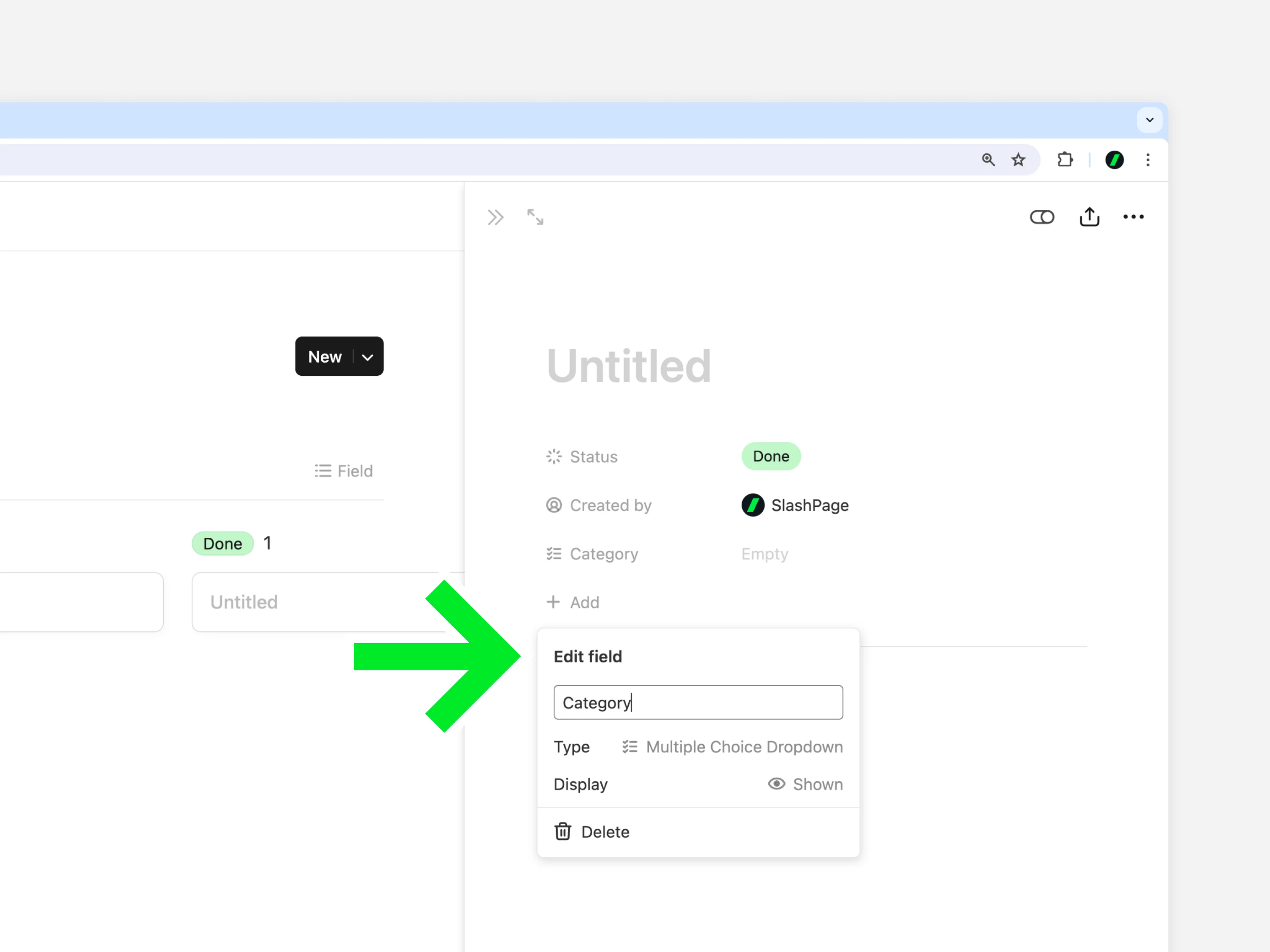Click the New button
Viewport: 1270px width, 952px height.
pos(324,356)
